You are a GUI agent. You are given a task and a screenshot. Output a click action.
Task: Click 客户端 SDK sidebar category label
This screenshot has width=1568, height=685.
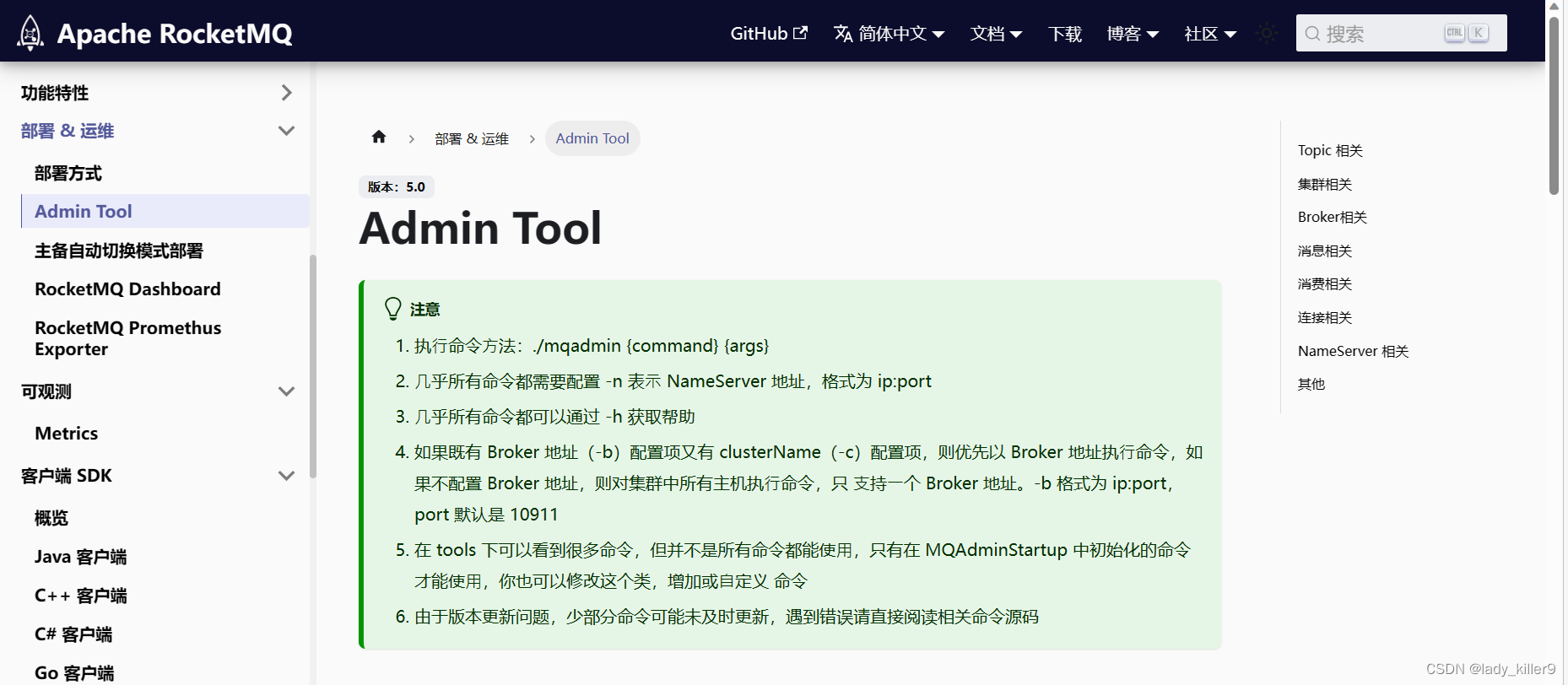click(x=67, y=476)
